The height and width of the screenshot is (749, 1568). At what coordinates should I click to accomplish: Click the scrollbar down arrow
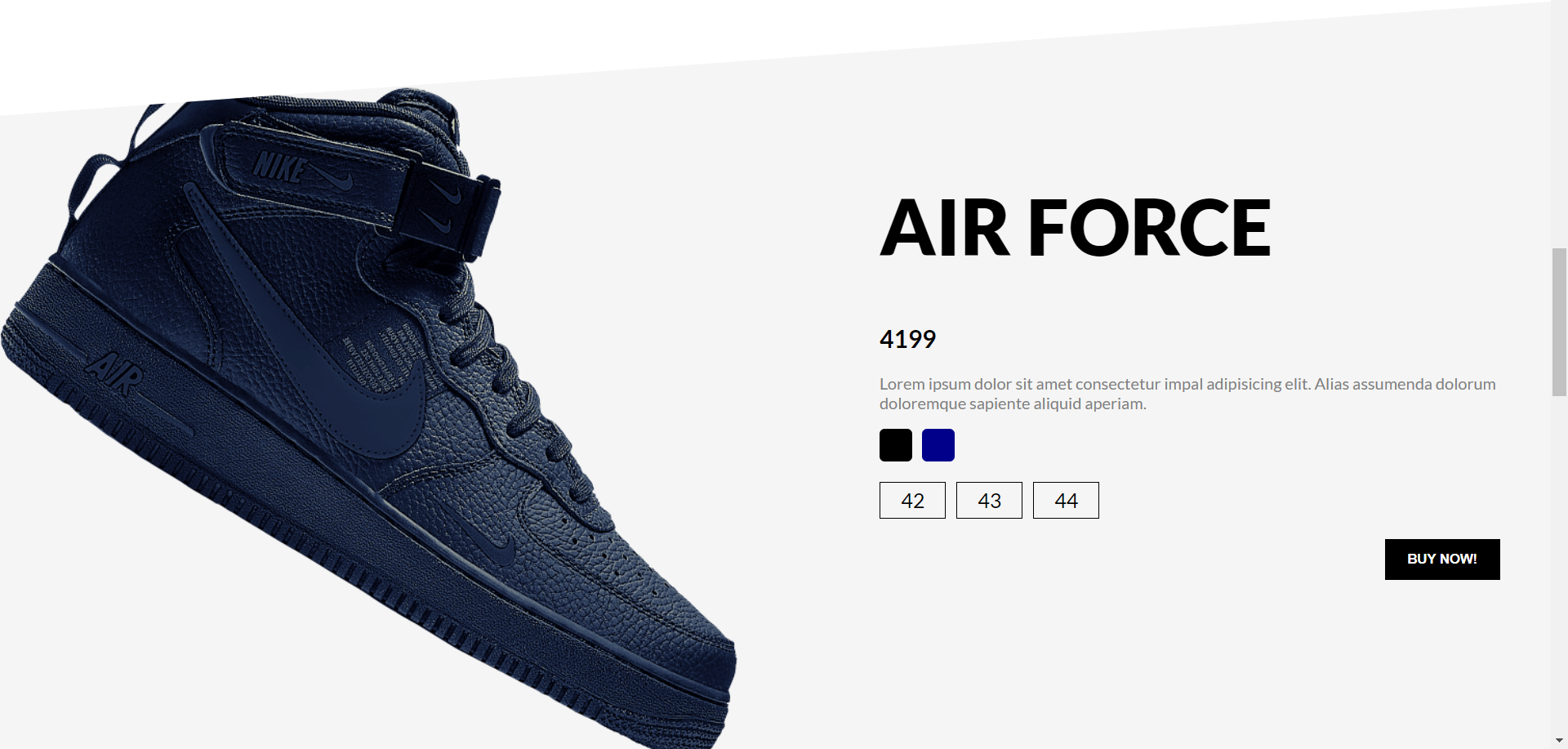point(1559,741)
